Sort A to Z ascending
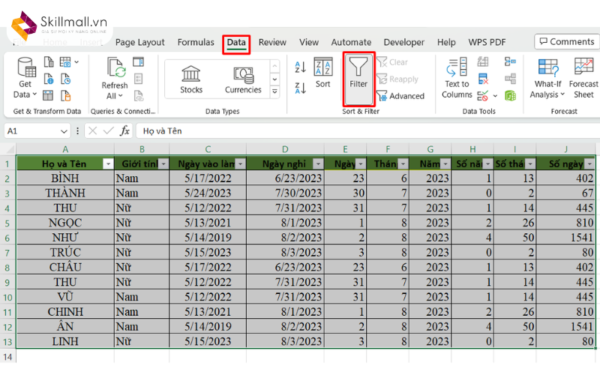 tap(300, 67)
